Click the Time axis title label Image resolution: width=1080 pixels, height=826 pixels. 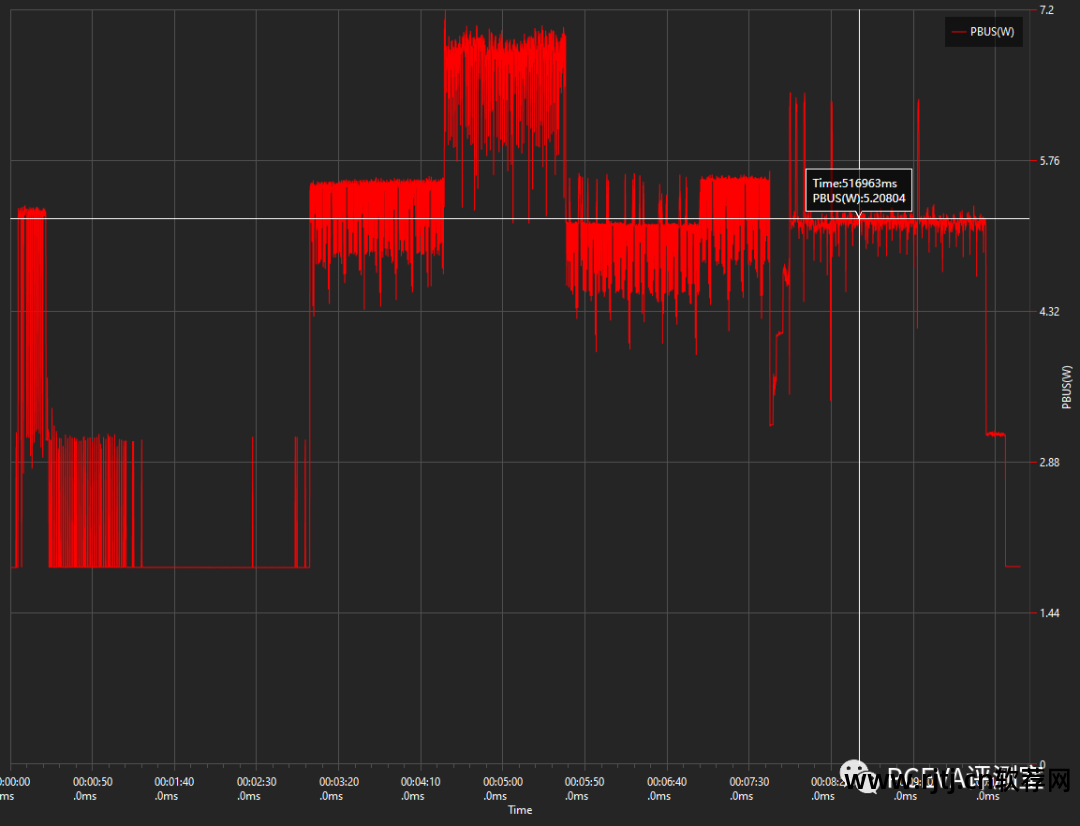520,810
